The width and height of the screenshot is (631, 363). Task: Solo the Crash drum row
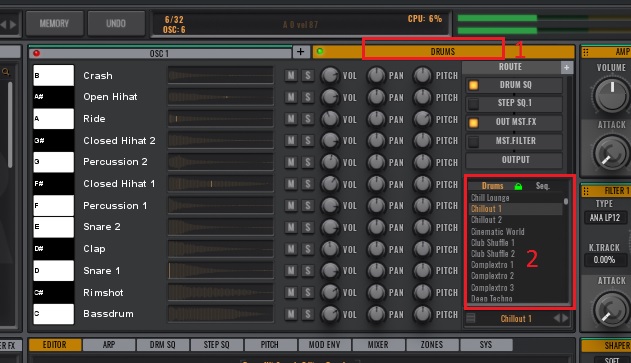pos(308,75)
